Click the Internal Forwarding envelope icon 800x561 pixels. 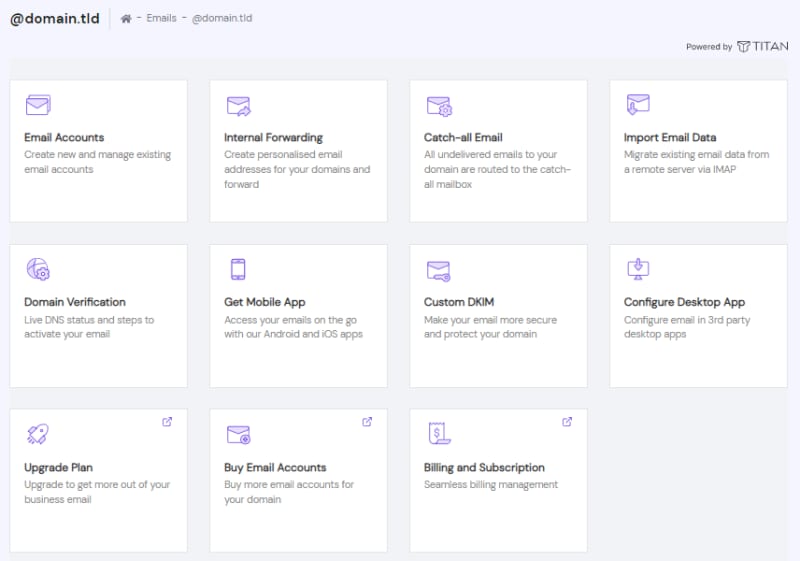point(238,105)
